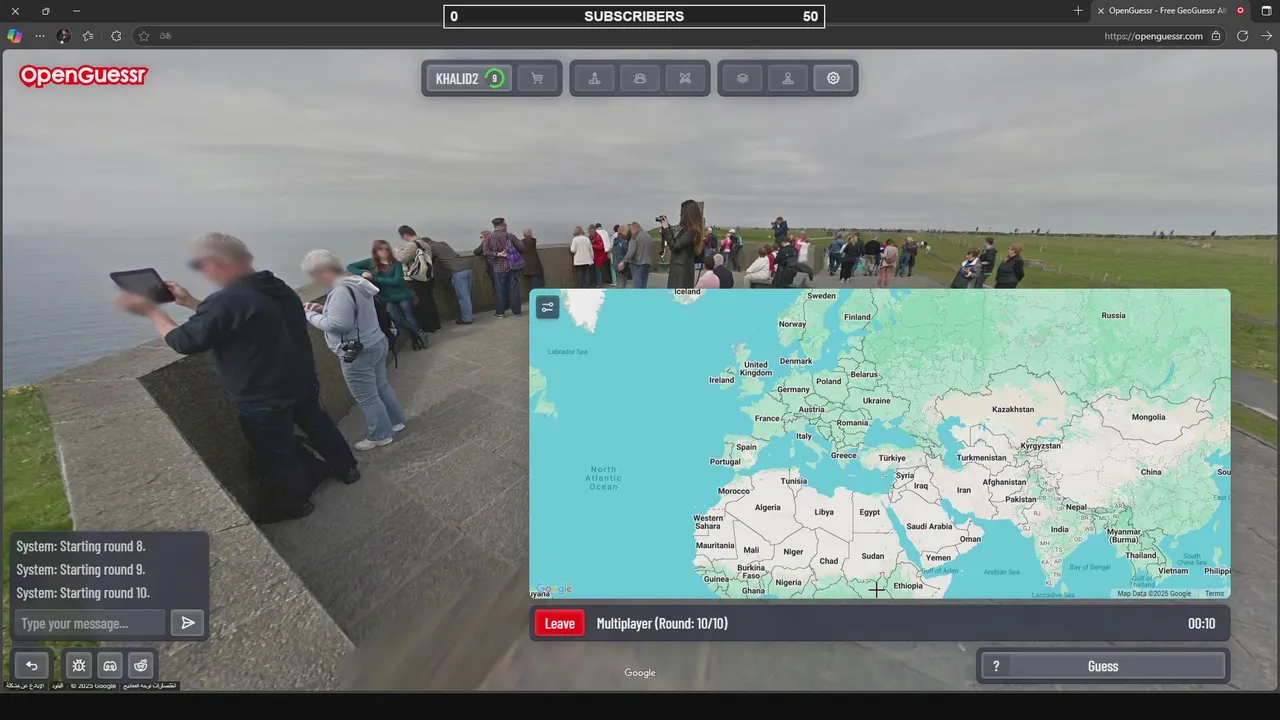Open the settings gear icon
The height and width of the screenshot is (720, 1280).
(833, 78)
